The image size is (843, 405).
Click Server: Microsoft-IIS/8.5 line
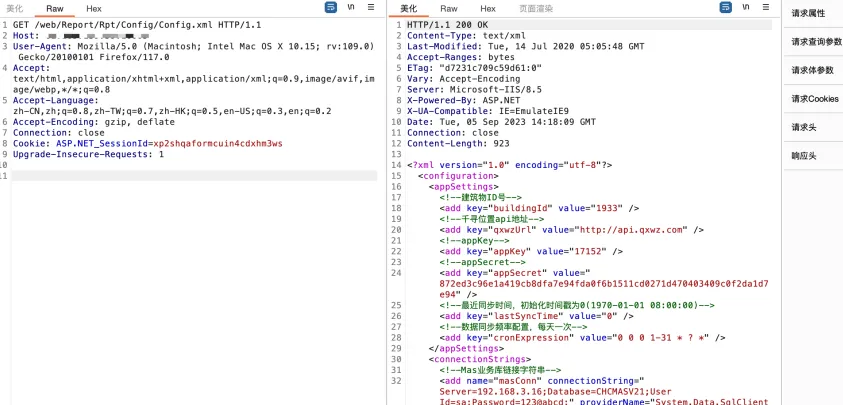pyautogui.click(x=474, y=89)
